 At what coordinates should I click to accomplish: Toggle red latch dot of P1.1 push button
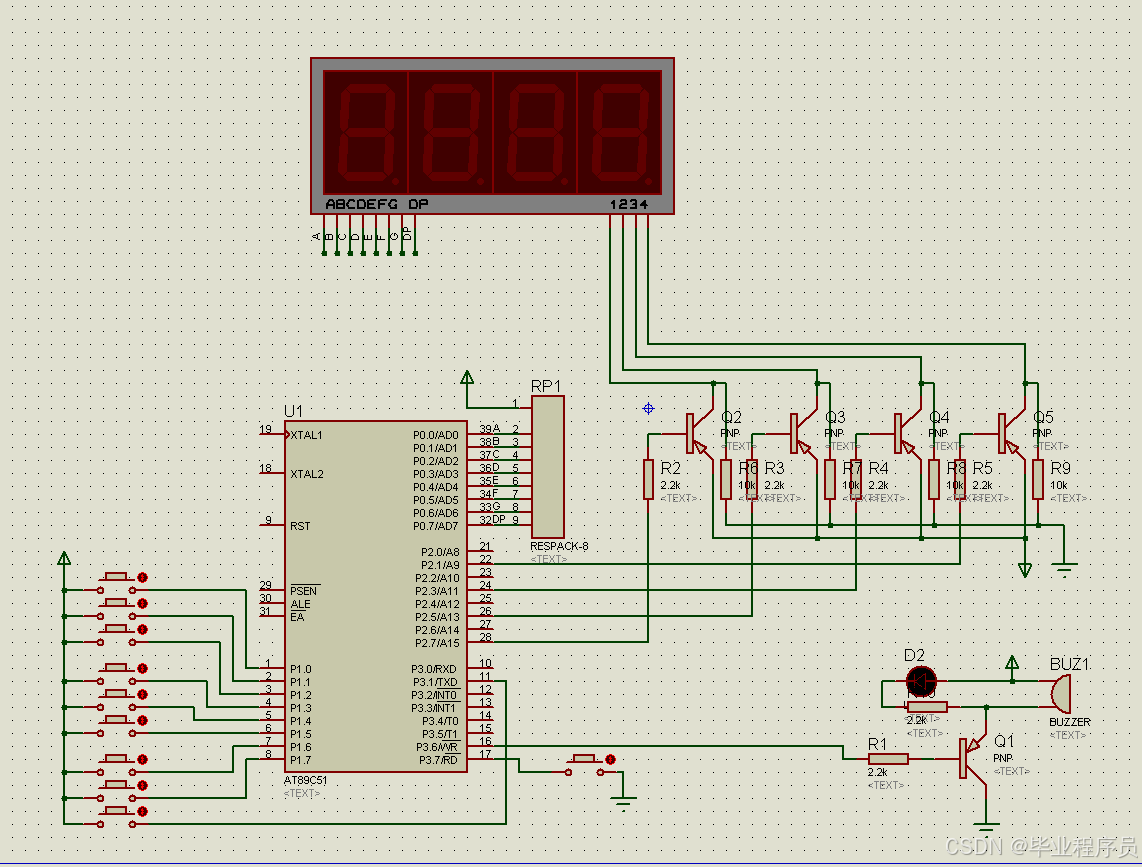(x=143, y=603)
